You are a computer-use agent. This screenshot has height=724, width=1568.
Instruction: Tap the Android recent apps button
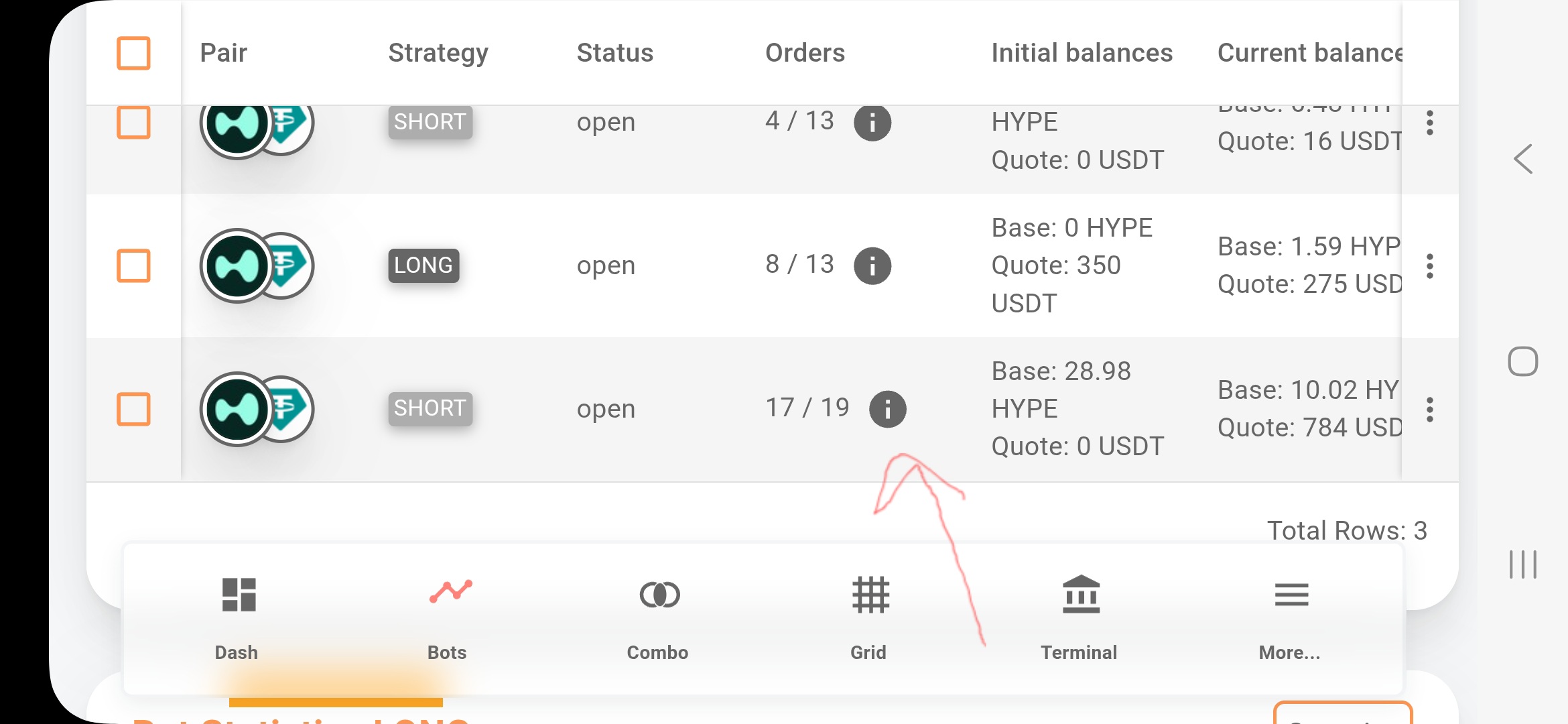[1522, 564]
